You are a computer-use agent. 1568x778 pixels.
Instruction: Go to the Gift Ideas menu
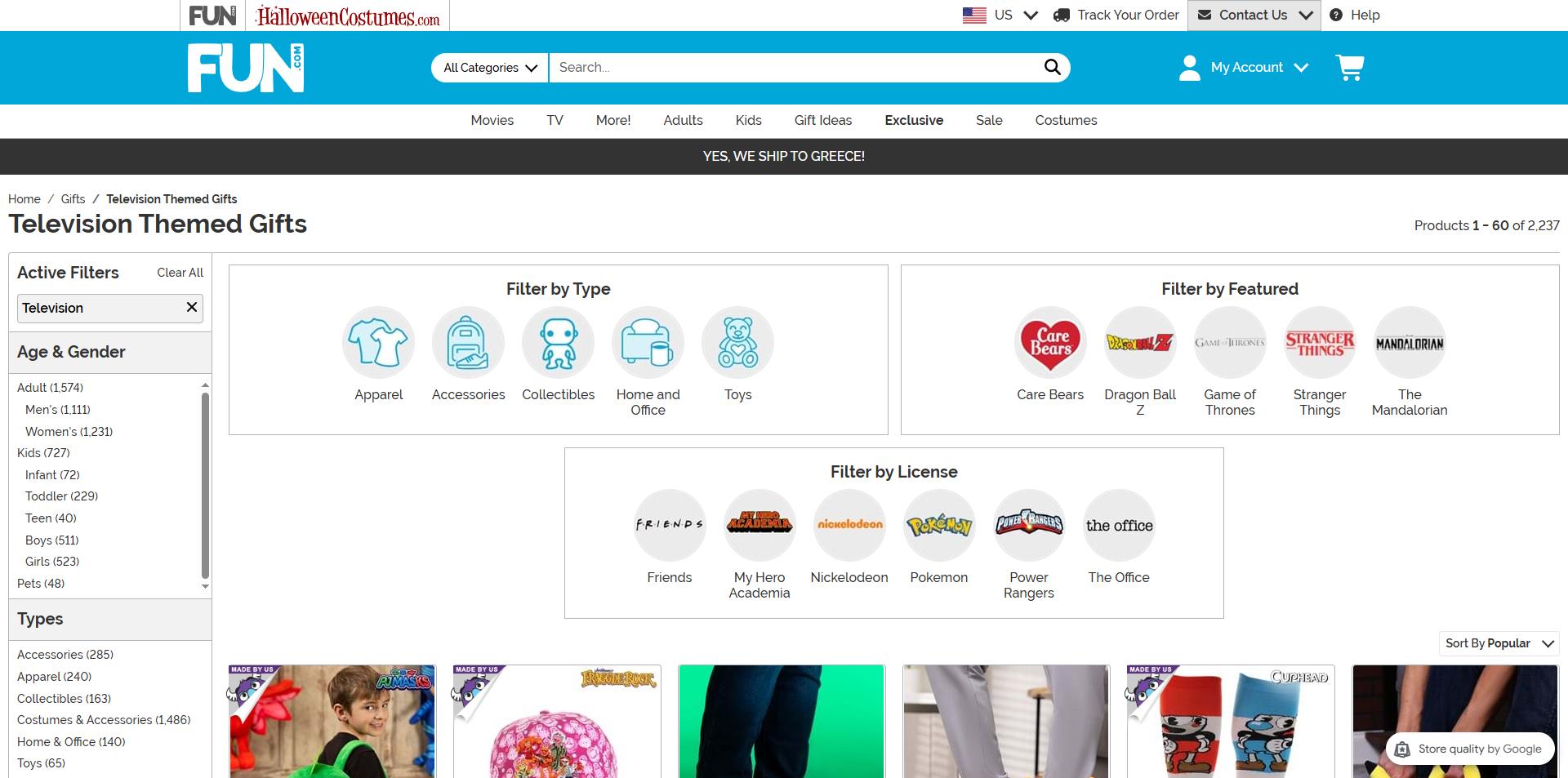[823, 120]
